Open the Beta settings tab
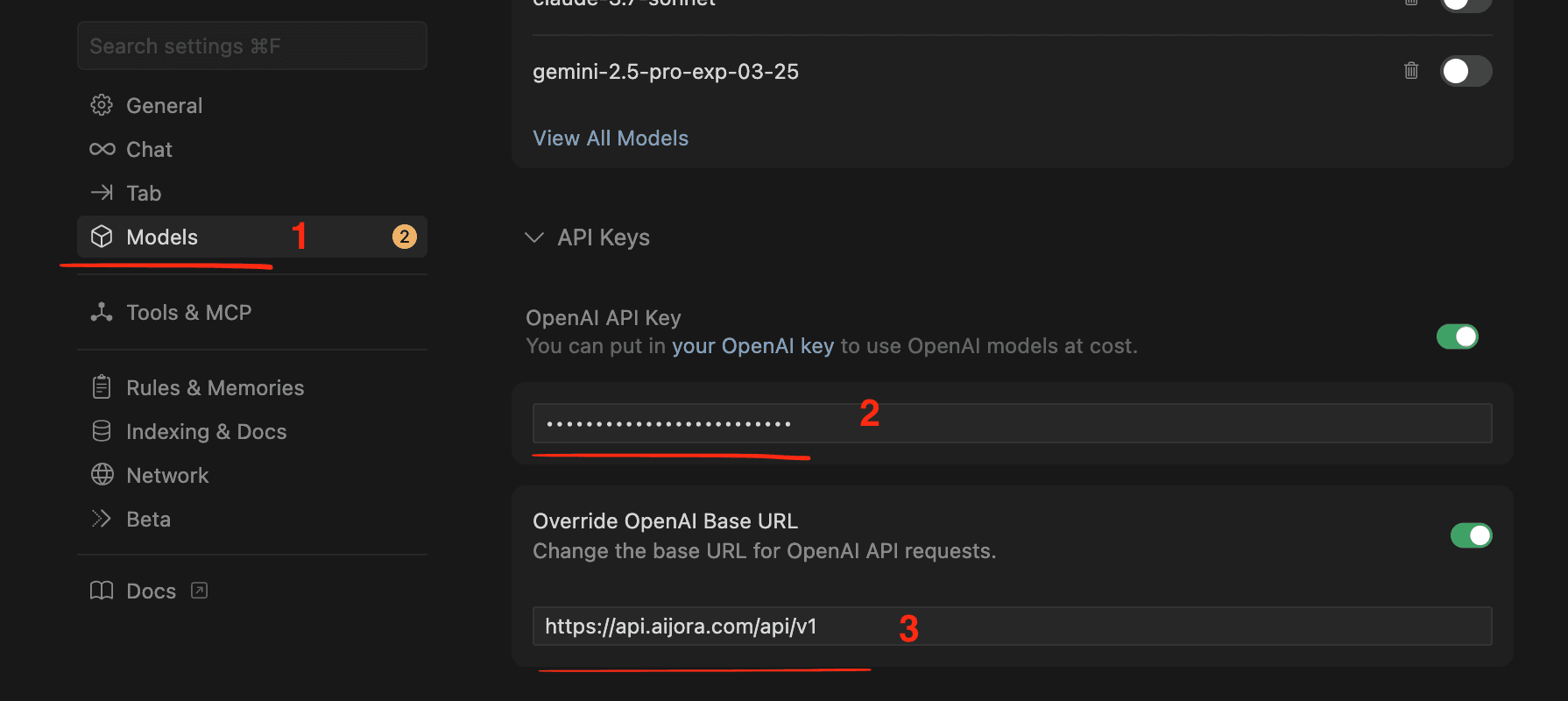1568x701 pixels. (x=148, y=519)
